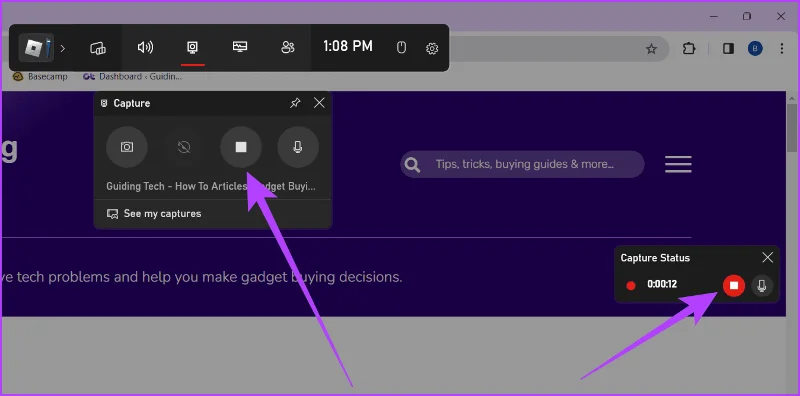Click the red recording indicator dot
This screenshot has width=800, height=396.
tap(631, 285)
